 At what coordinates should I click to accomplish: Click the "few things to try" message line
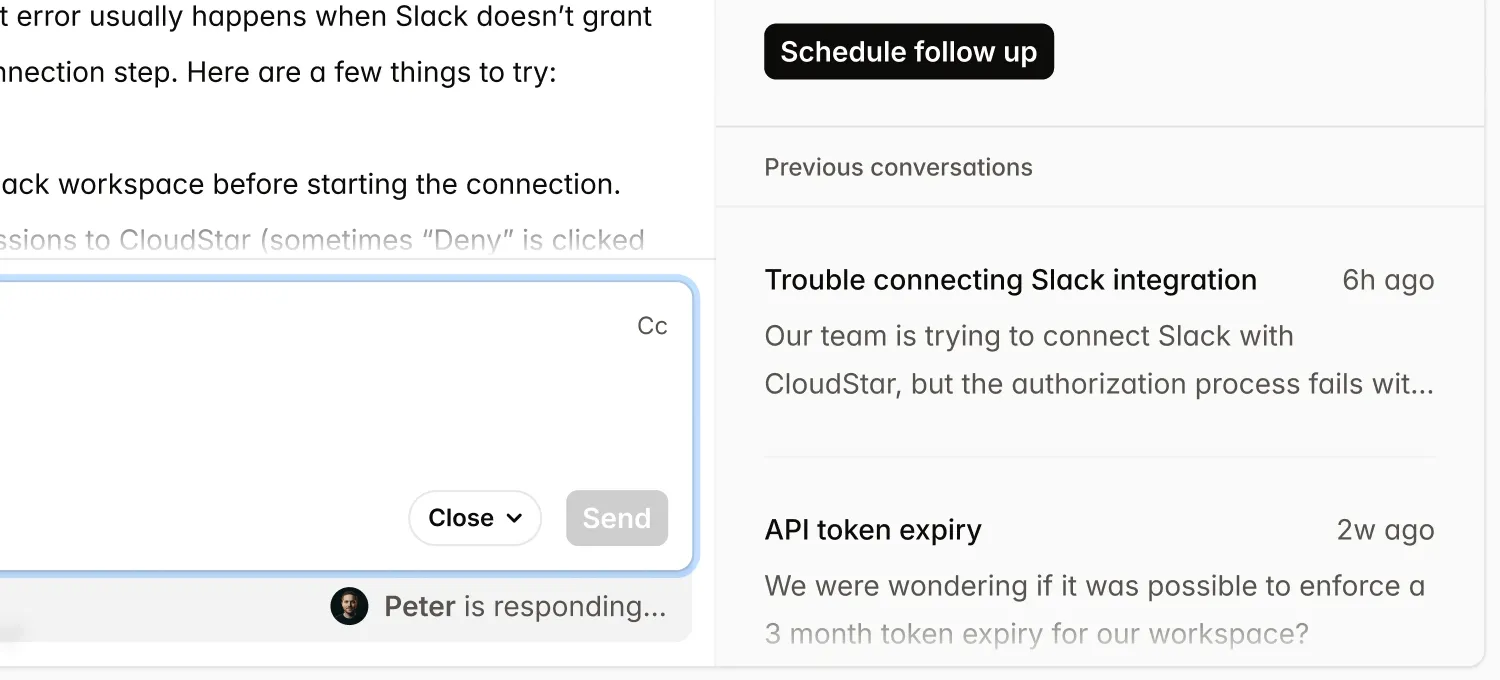pyautogui.click(x=280, y=72)
